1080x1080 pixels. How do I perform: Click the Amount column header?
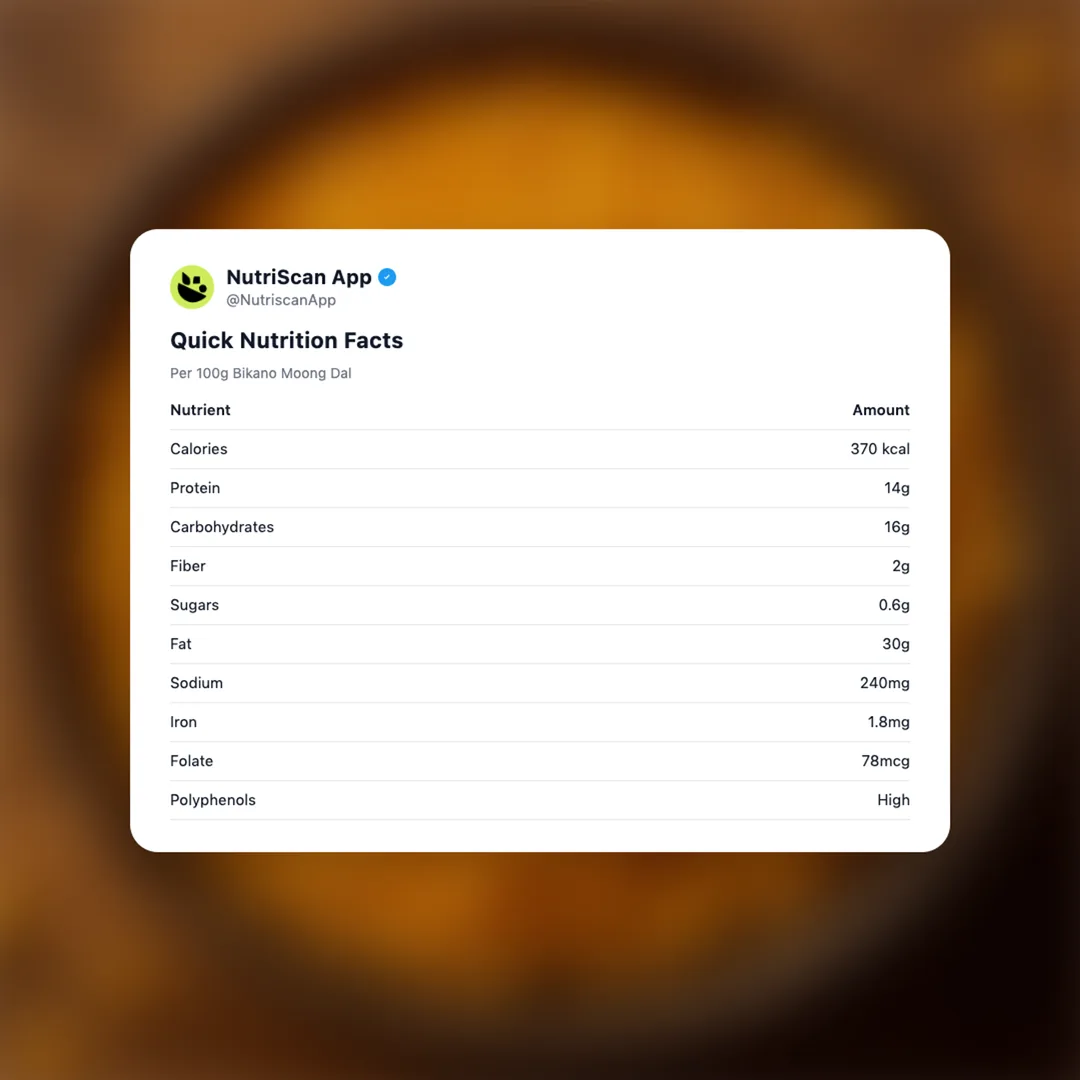pos(881,410)
